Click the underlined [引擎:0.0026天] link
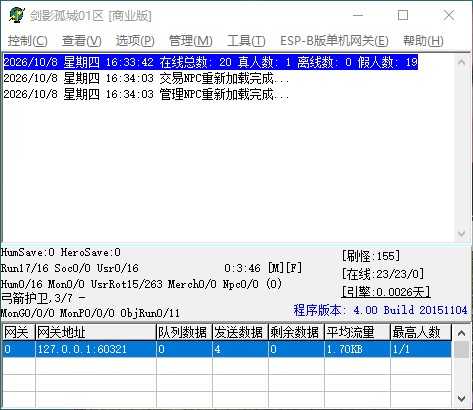Image resolution: width=473 pixels, height=410 pixels. point(386,292)
